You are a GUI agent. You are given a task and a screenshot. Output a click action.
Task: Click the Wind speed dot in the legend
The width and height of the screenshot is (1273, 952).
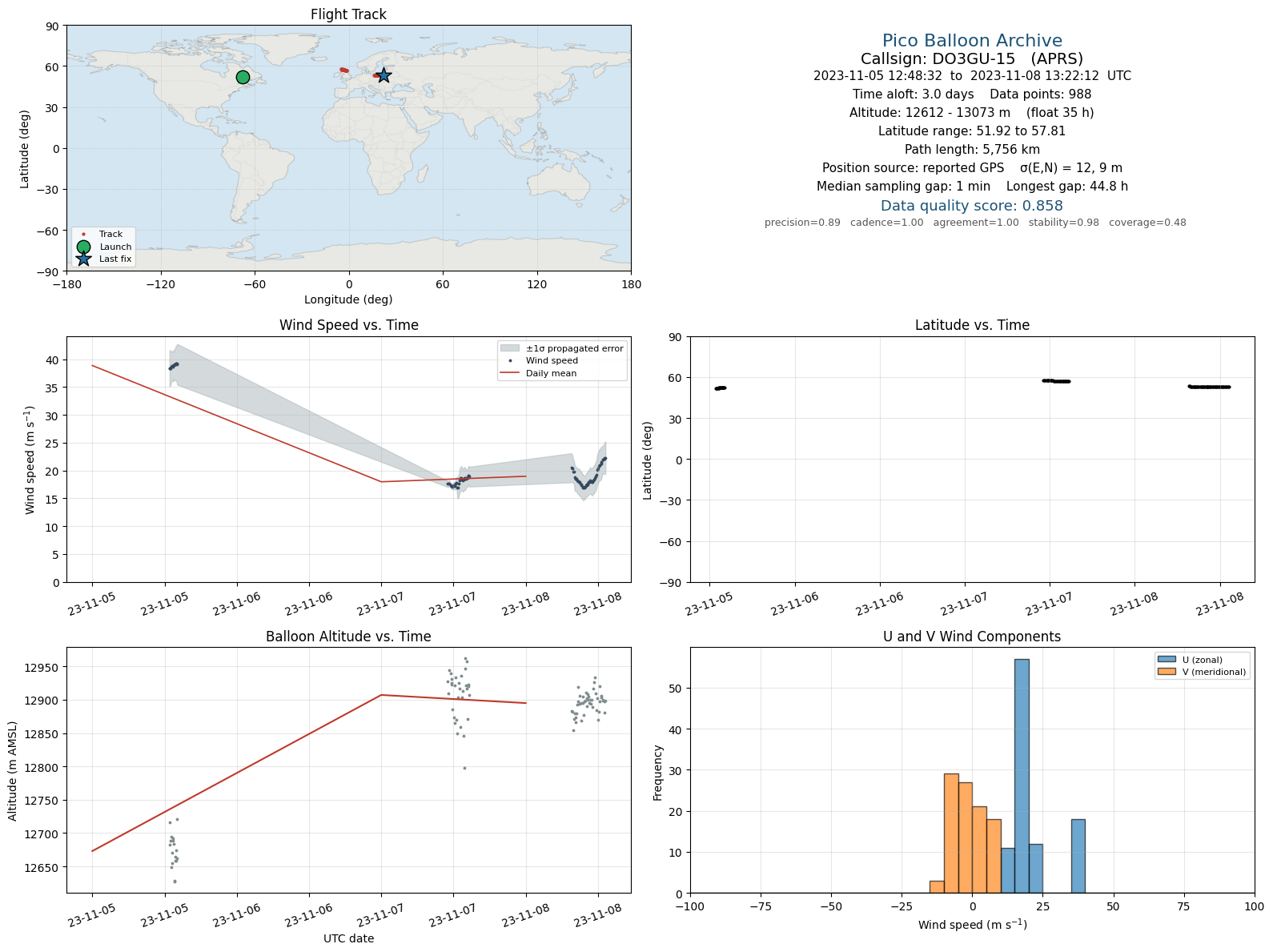coord(510,360)
